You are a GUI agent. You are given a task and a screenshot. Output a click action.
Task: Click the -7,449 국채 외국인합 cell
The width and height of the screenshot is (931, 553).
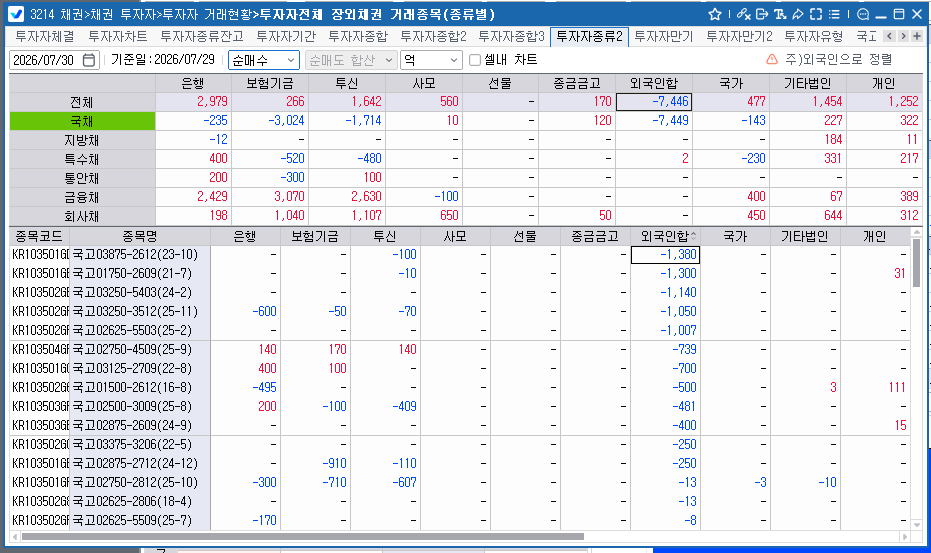click(654, 121)
